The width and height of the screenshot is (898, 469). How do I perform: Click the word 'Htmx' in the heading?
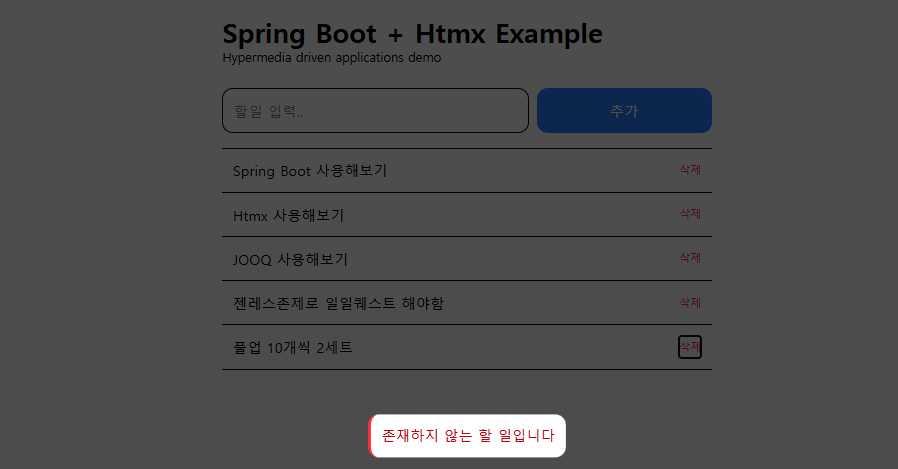[450, 34]
